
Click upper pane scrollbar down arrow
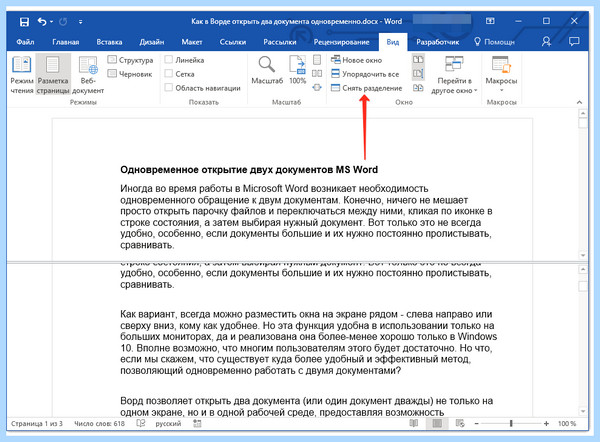pyautogui.click(x=583, y=255)
